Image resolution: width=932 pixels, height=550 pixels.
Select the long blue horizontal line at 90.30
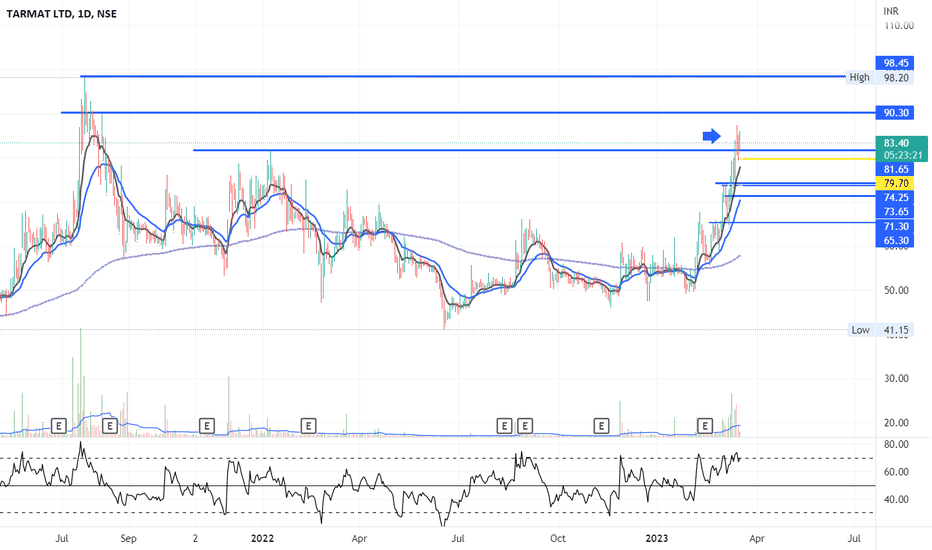468,112
